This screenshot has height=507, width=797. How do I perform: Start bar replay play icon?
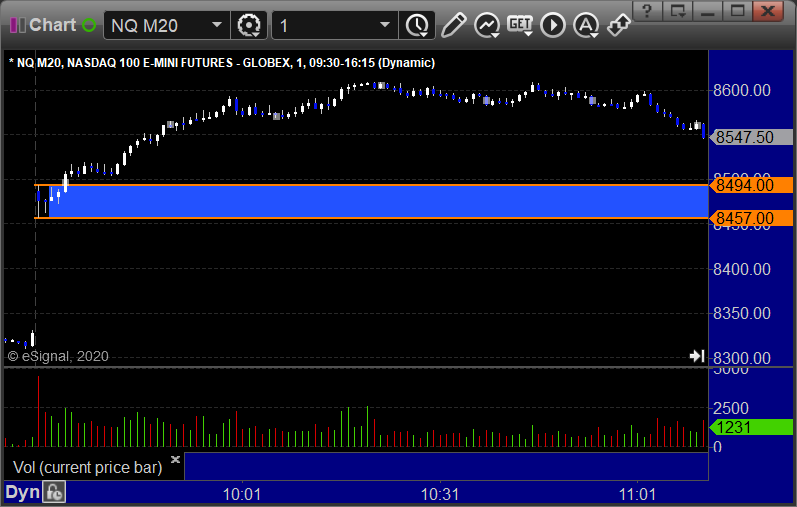click(x=553, y=25)
